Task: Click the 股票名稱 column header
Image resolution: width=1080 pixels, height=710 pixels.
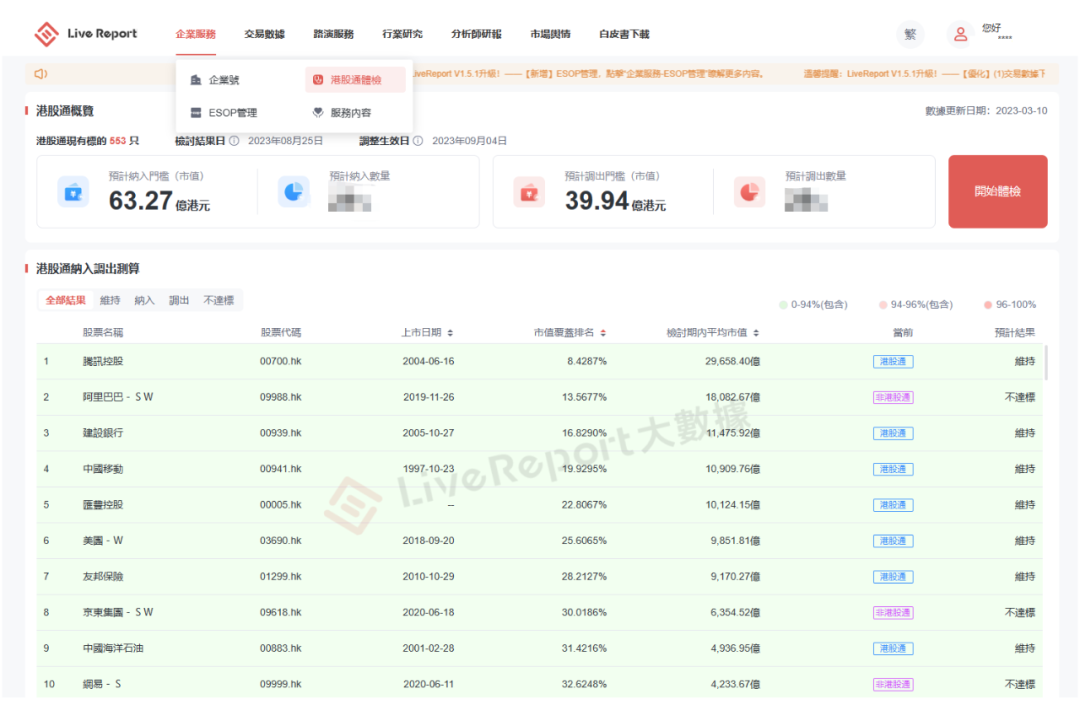Action: pos(103,333)
